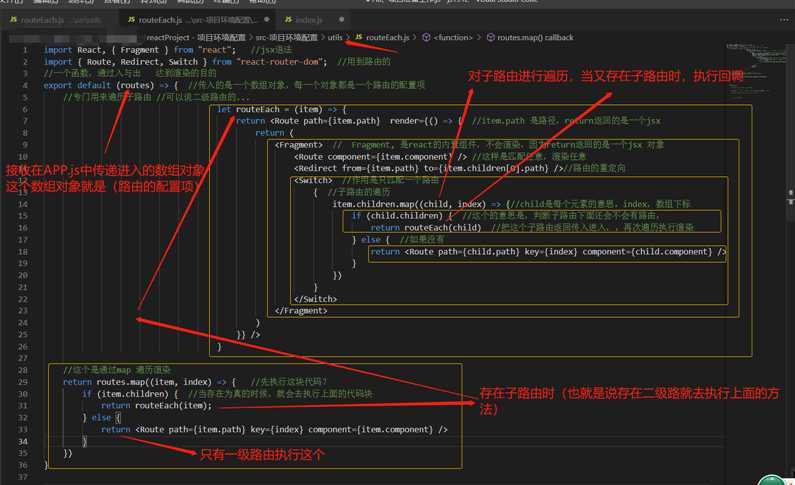Click the closing </Fragment> tag
Viewport: 795px width, 485px height.
point(301,311)
